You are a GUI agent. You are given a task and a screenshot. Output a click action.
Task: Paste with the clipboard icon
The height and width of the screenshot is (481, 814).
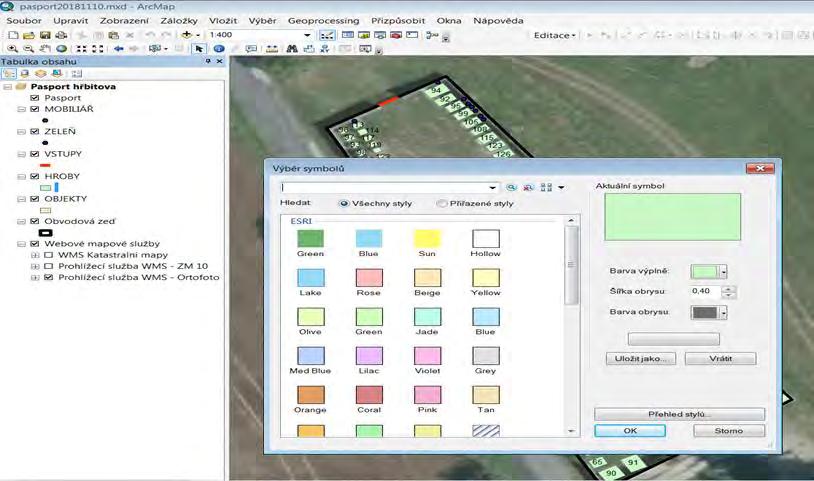click(x=114, y=35)
